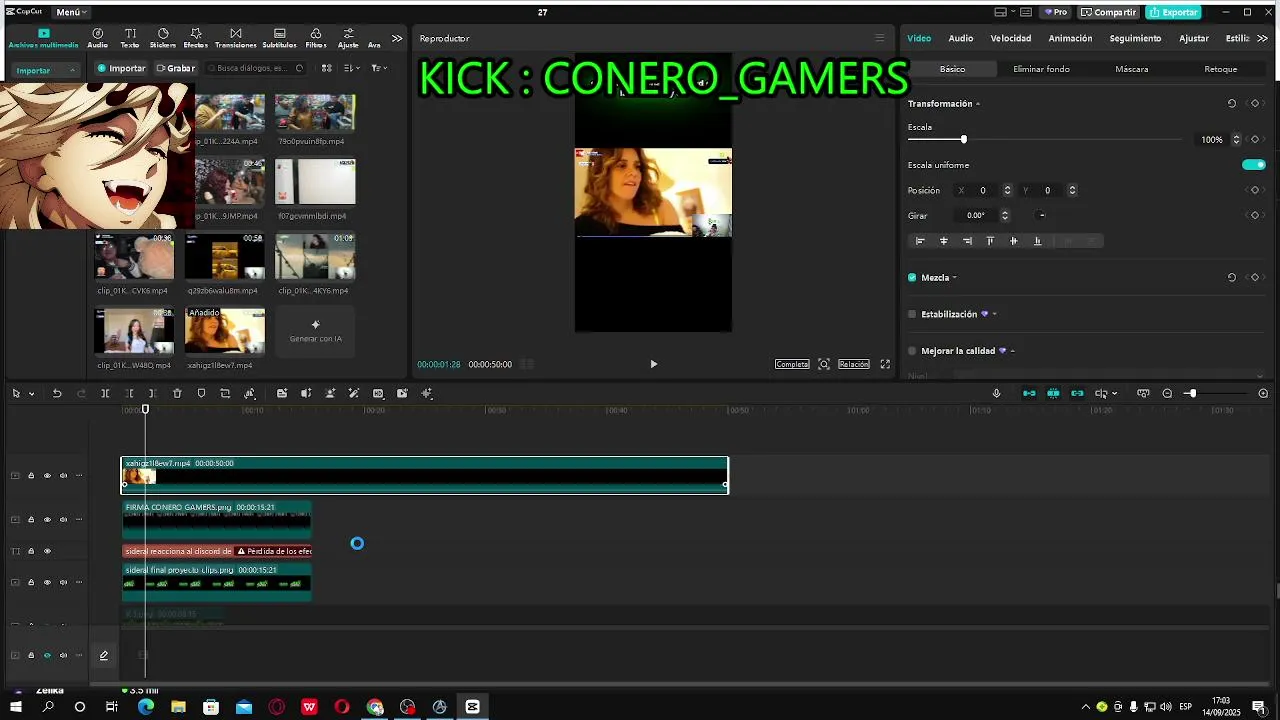Switch to the Audio inspector tab
This screenshot has height=720, width=1280.
pyautogui.click(x=961, y=38)
